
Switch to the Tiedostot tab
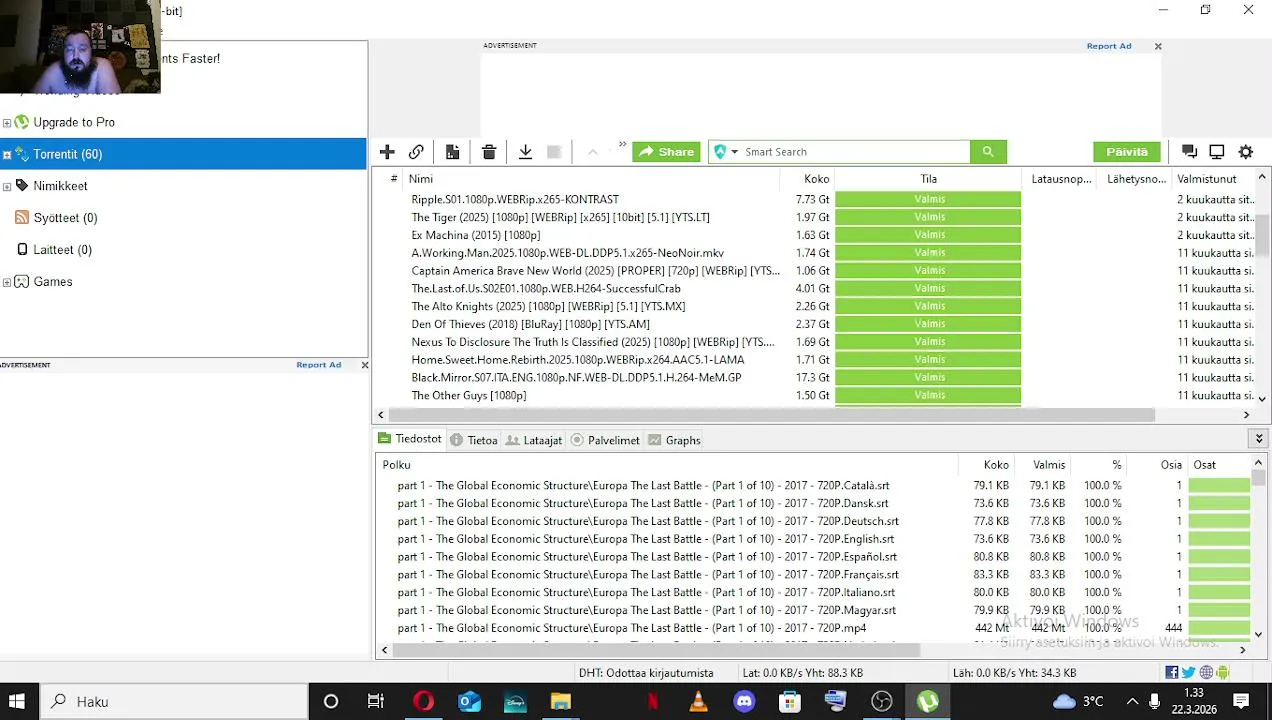410,439
